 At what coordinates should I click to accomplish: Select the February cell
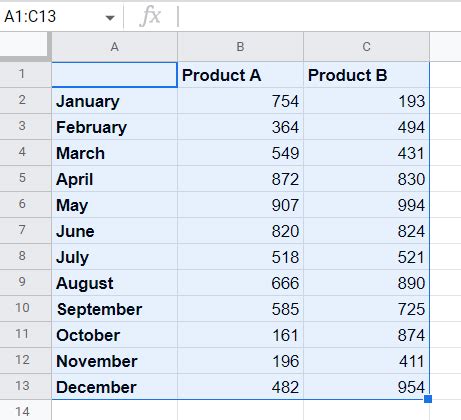(115, 127)
